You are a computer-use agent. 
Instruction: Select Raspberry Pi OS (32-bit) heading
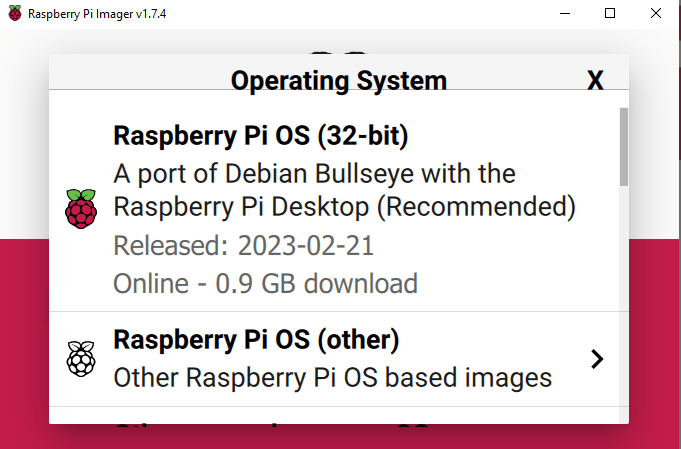(x=261, y=135)
